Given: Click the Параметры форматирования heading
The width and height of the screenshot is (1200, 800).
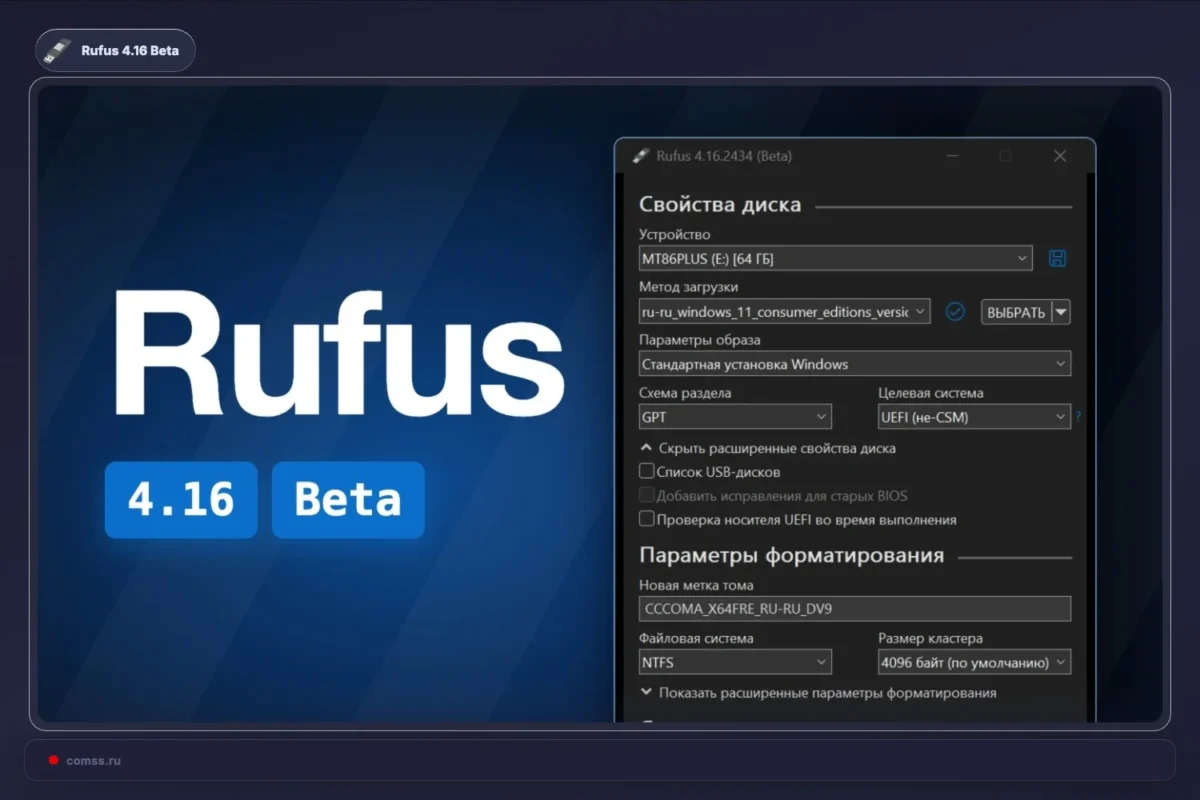Looking at the screenshot, I should pos(791,556).
